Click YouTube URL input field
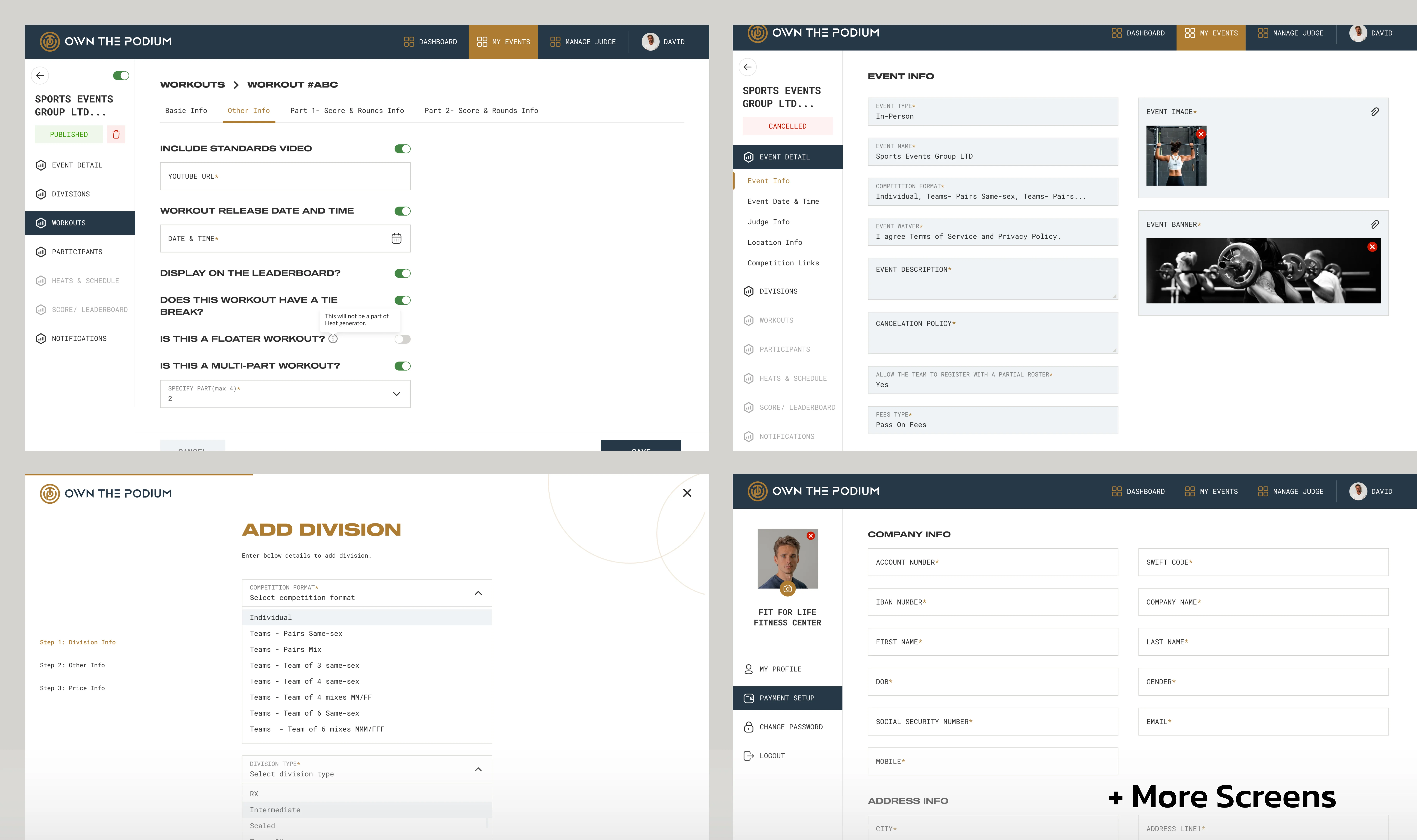This screenshot has height=840, width=1417. (285, 177)
